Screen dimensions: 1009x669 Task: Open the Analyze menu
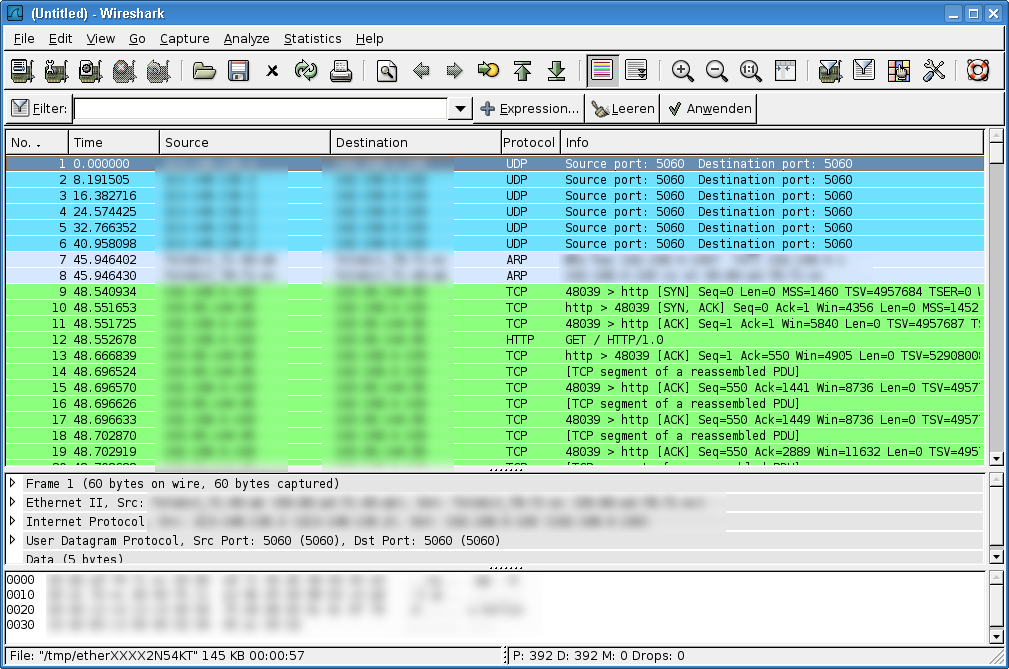[246, 39]
